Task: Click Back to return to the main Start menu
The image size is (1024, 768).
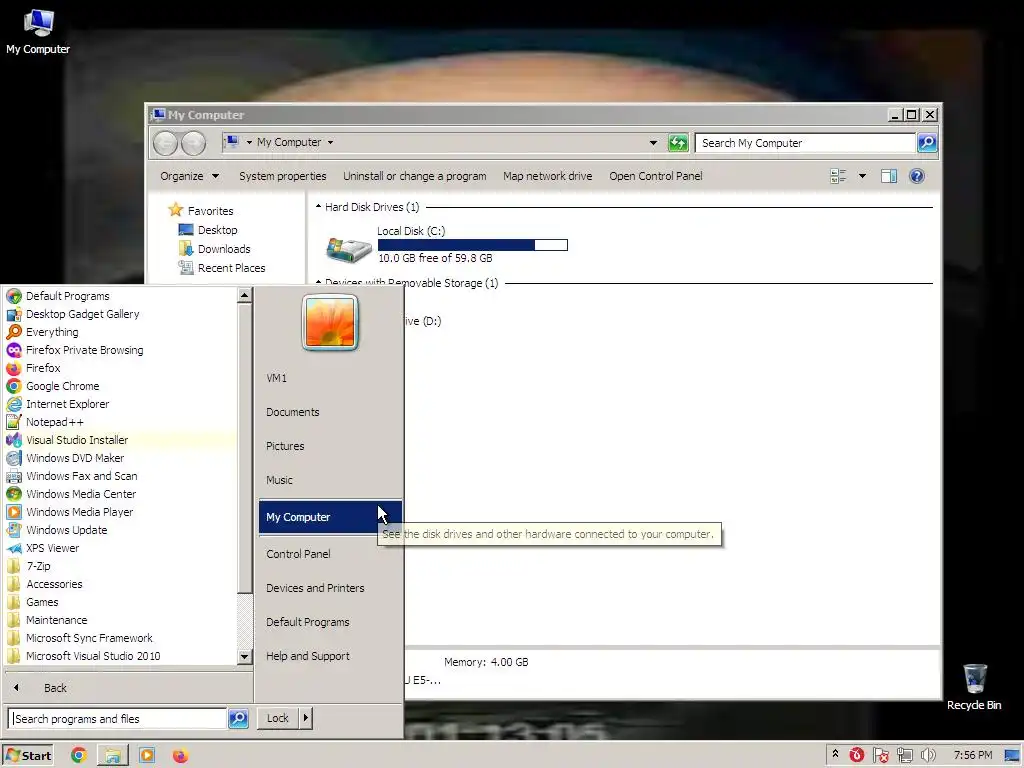Action: click(55, 688)
